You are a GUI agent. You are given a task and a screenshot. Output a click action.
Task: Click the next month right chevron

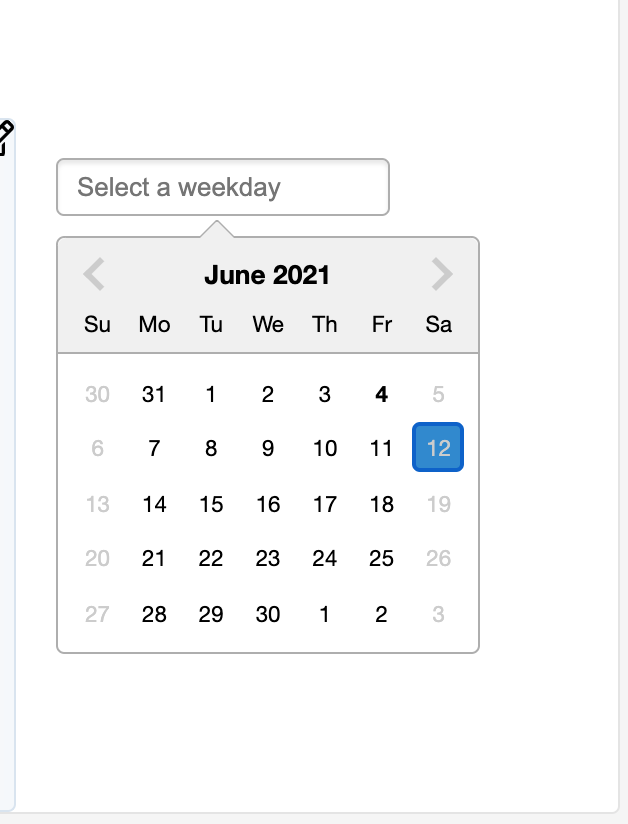pyautogui.click(x=440, y=274)
